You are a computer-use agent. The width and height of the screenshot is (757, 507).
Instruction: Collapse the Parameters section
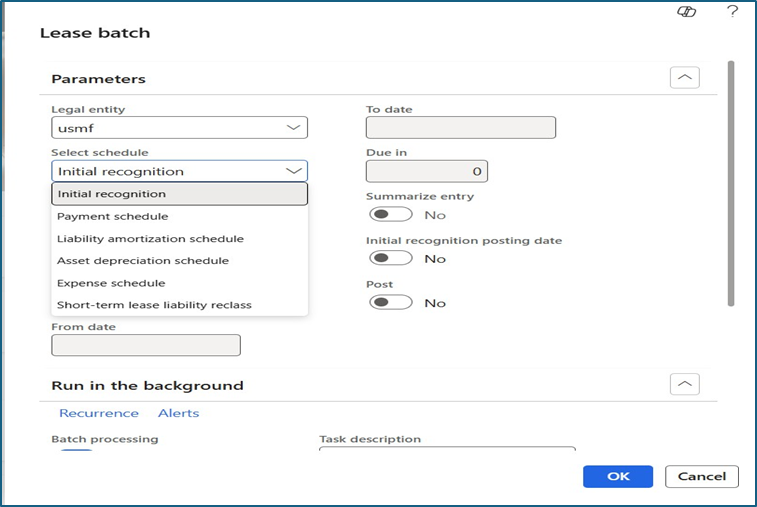coord(684,77)
